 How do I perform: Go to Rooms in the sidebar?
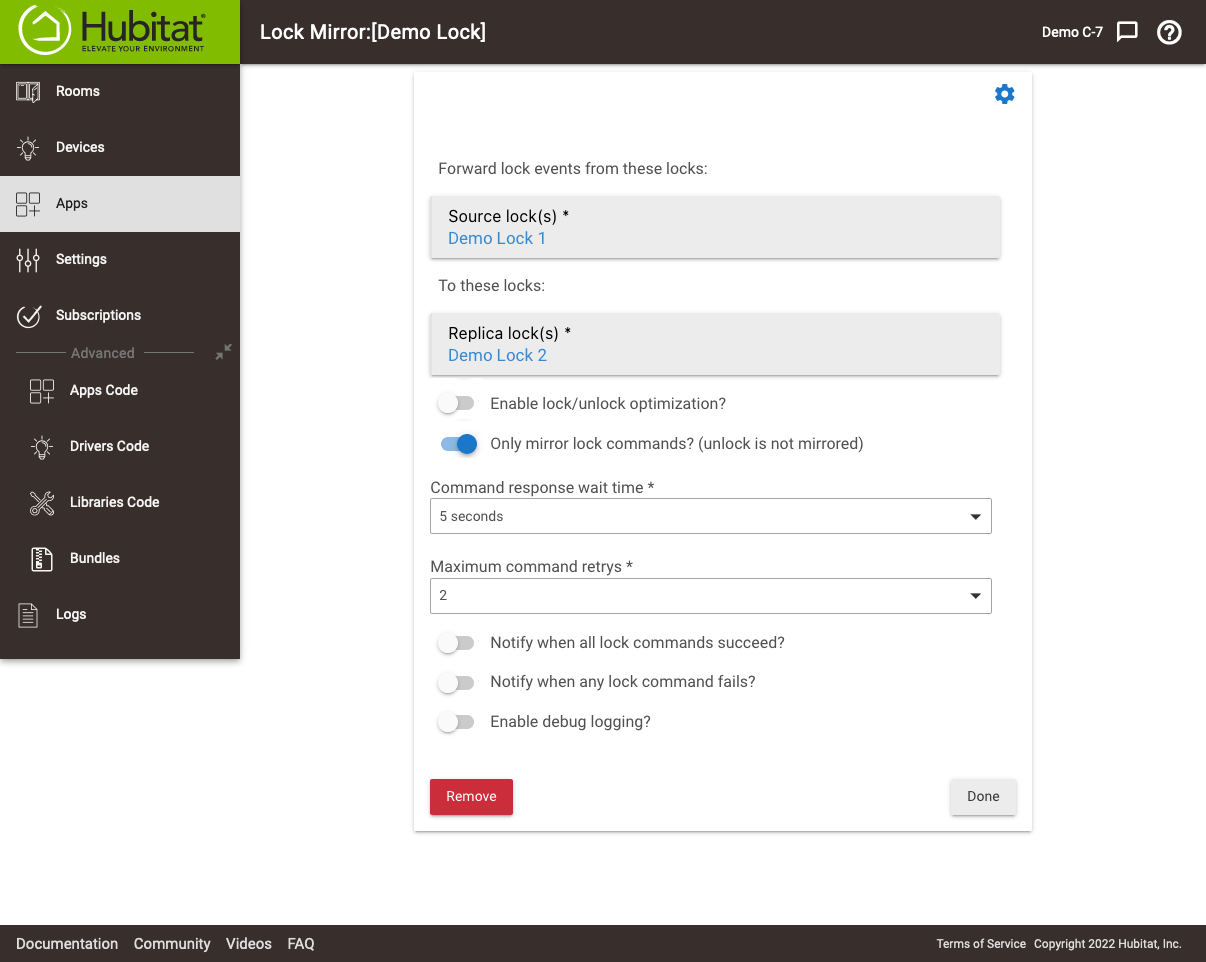pyautogui.click(x=120, y=92)
